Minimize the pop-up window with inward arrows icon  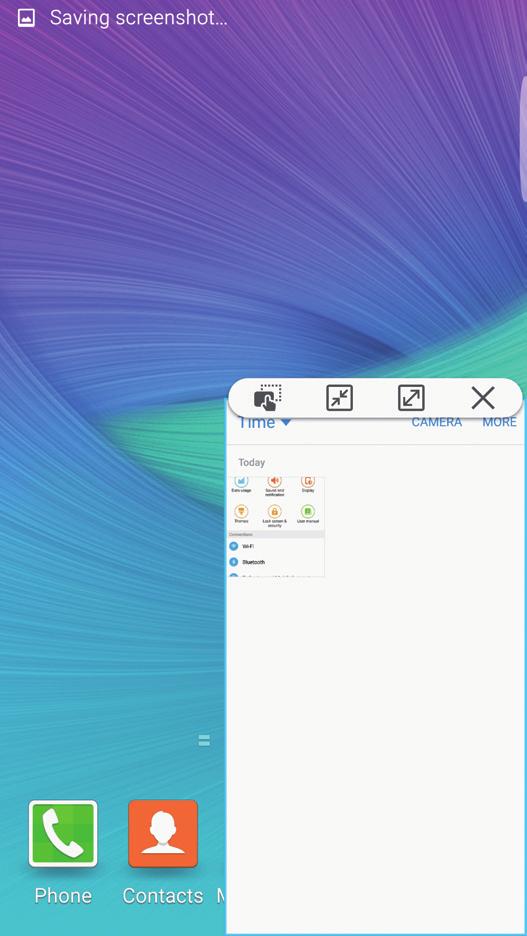340,398
